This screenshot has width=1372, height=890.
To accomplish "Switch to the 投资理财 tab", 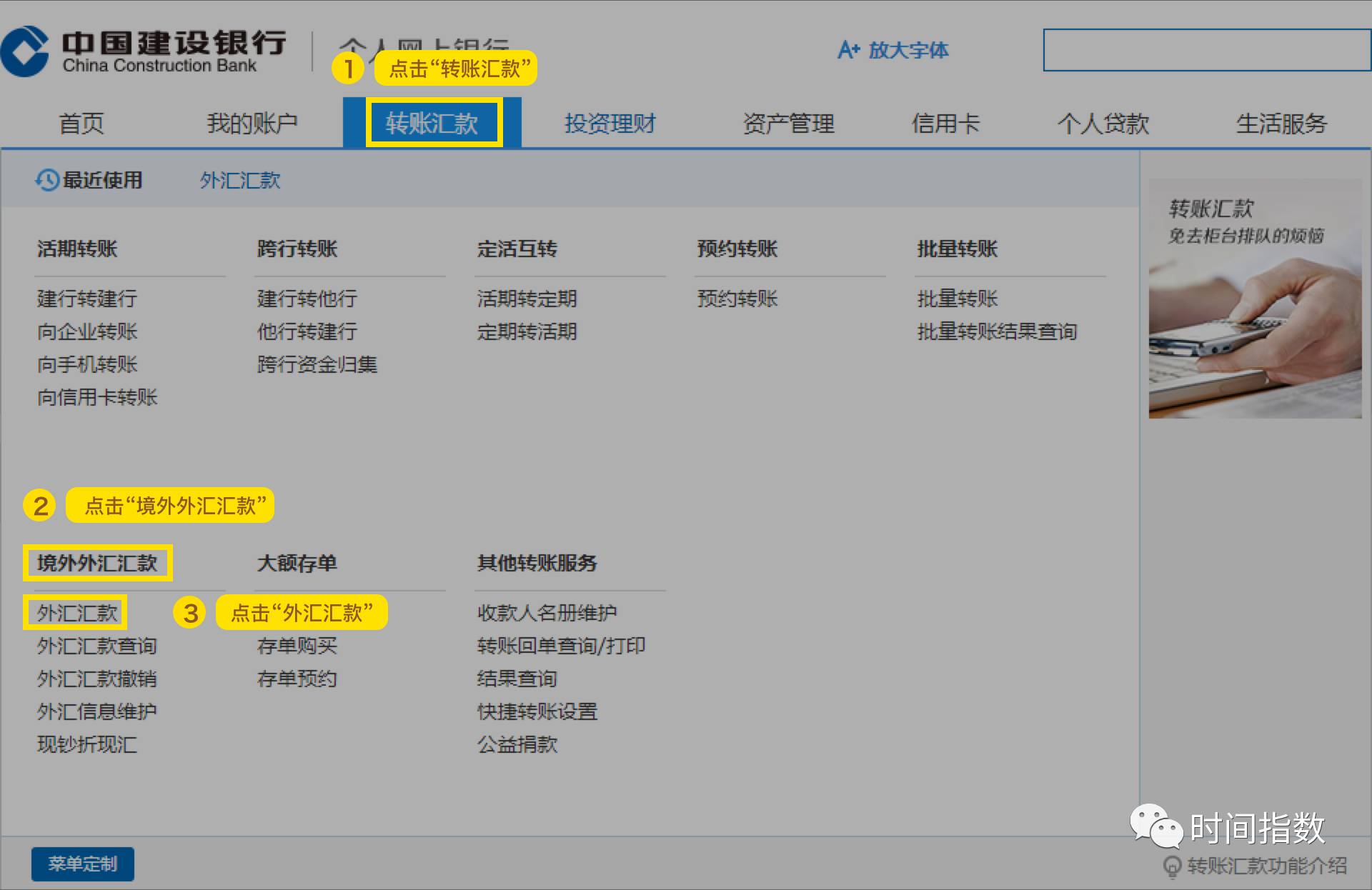I will [610, 124].
